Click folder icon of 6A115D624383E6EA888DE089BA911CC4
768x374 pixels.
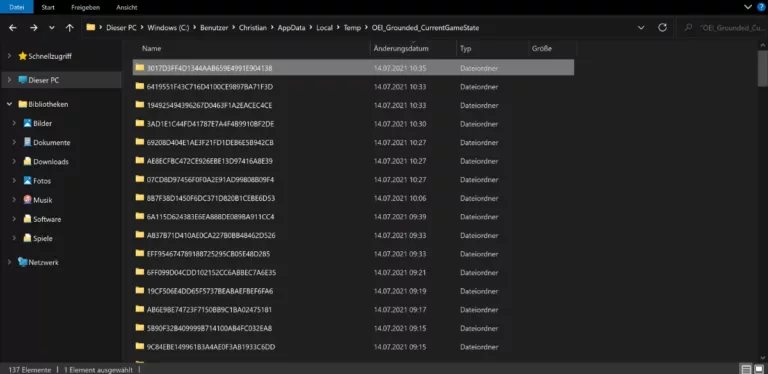[x=140, y=216]
